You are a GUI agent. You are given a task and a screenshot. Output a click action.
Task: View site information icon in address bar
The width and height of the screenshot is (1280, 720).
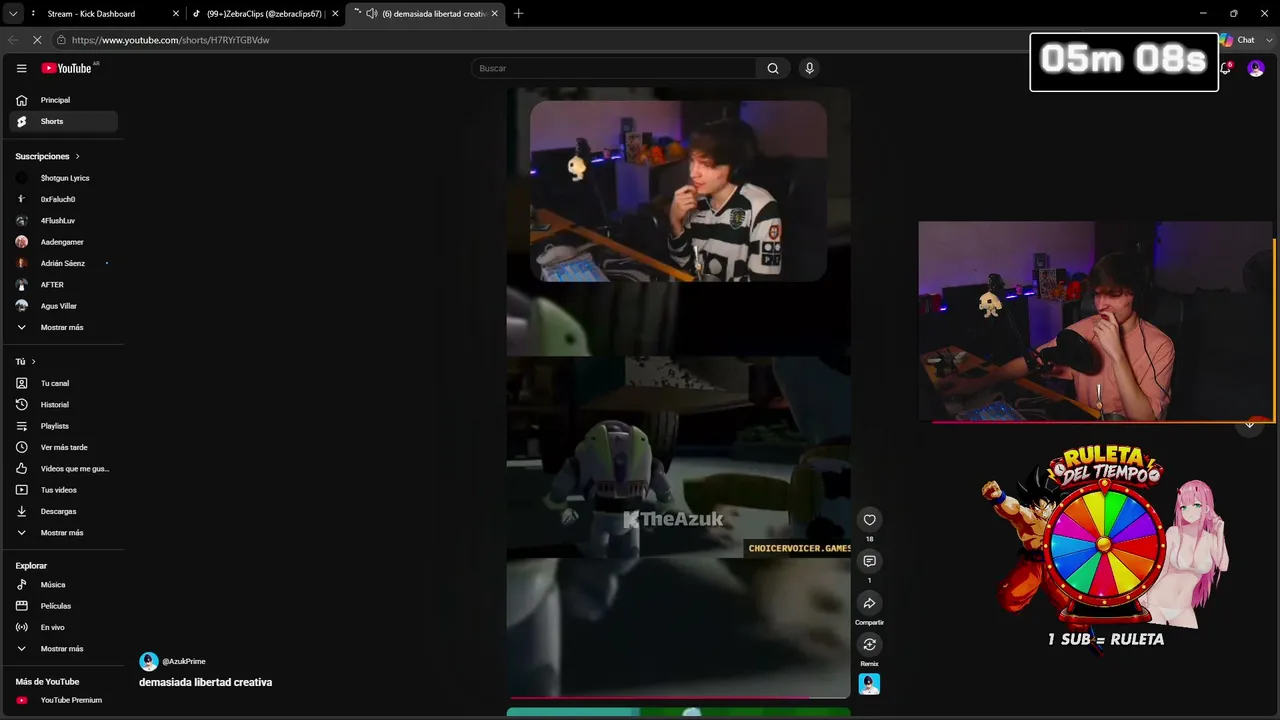coord(61,40)
